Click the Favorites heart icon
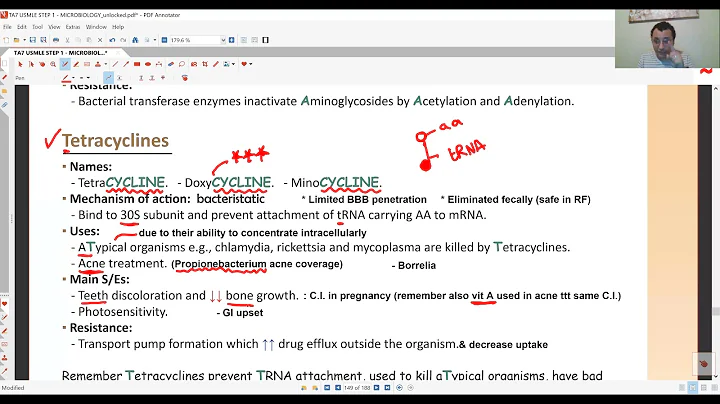The width and height of the screenshot is (720, 404). [244, 64]
